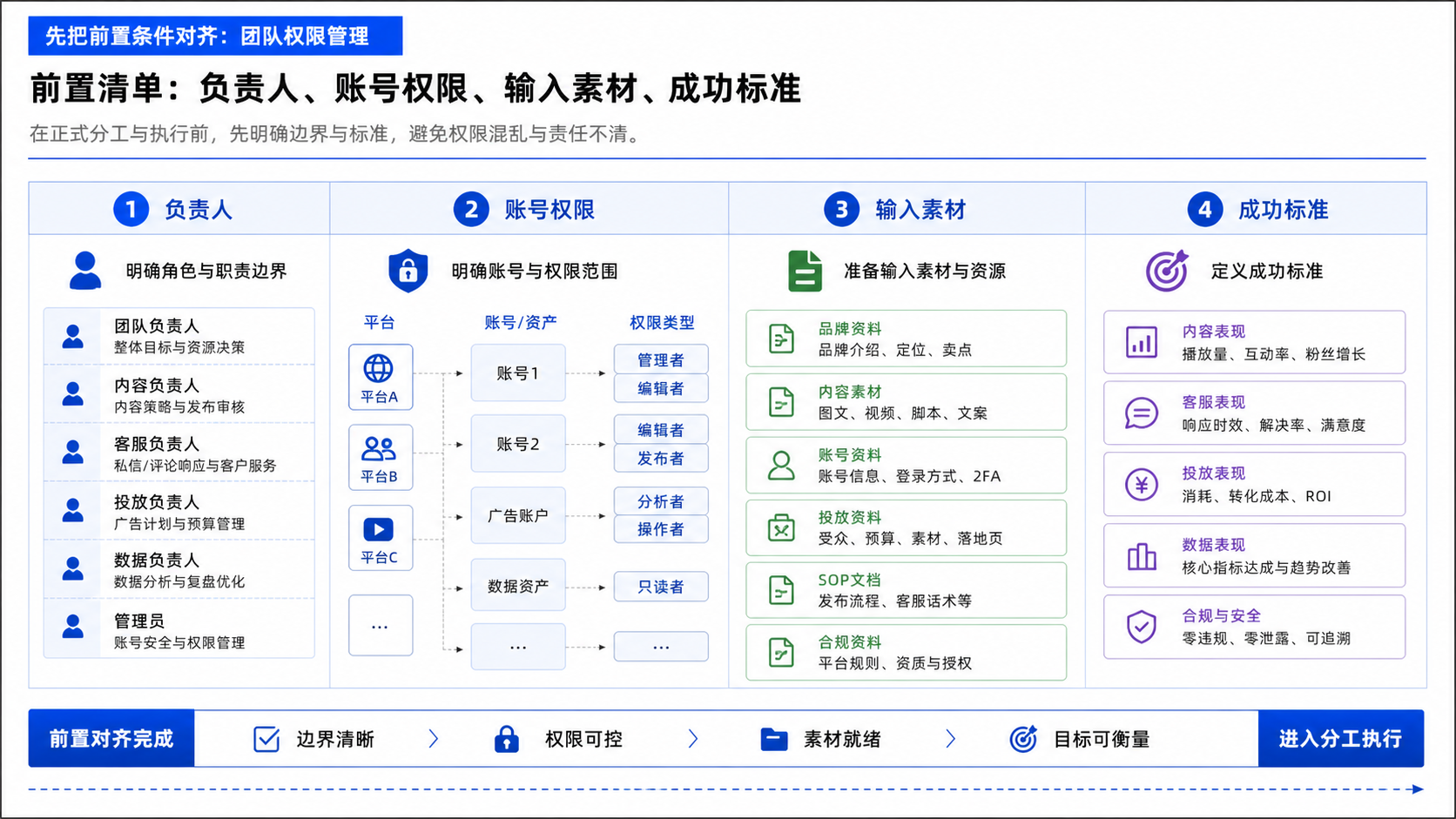Click the person icon beside 数据负责人
This screenshot has height=819, width=1456.
point(73,569)
